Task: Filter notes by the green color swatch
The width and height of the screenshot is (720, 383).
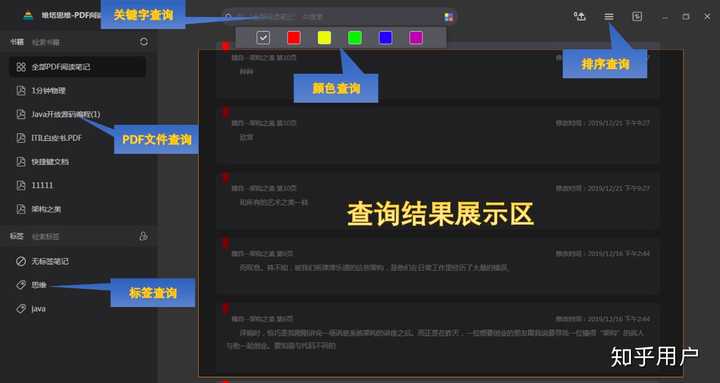Action: 354,38
